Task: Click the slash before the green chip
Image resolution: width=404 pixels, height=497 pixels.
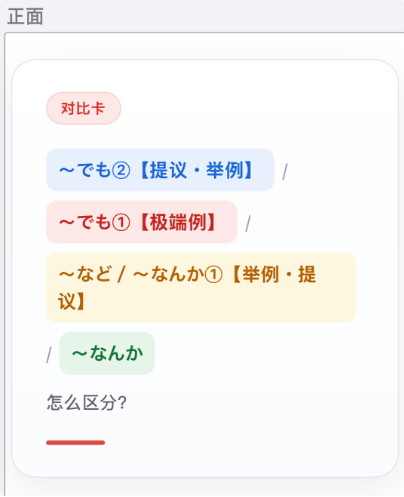Action: click(49, 355)
